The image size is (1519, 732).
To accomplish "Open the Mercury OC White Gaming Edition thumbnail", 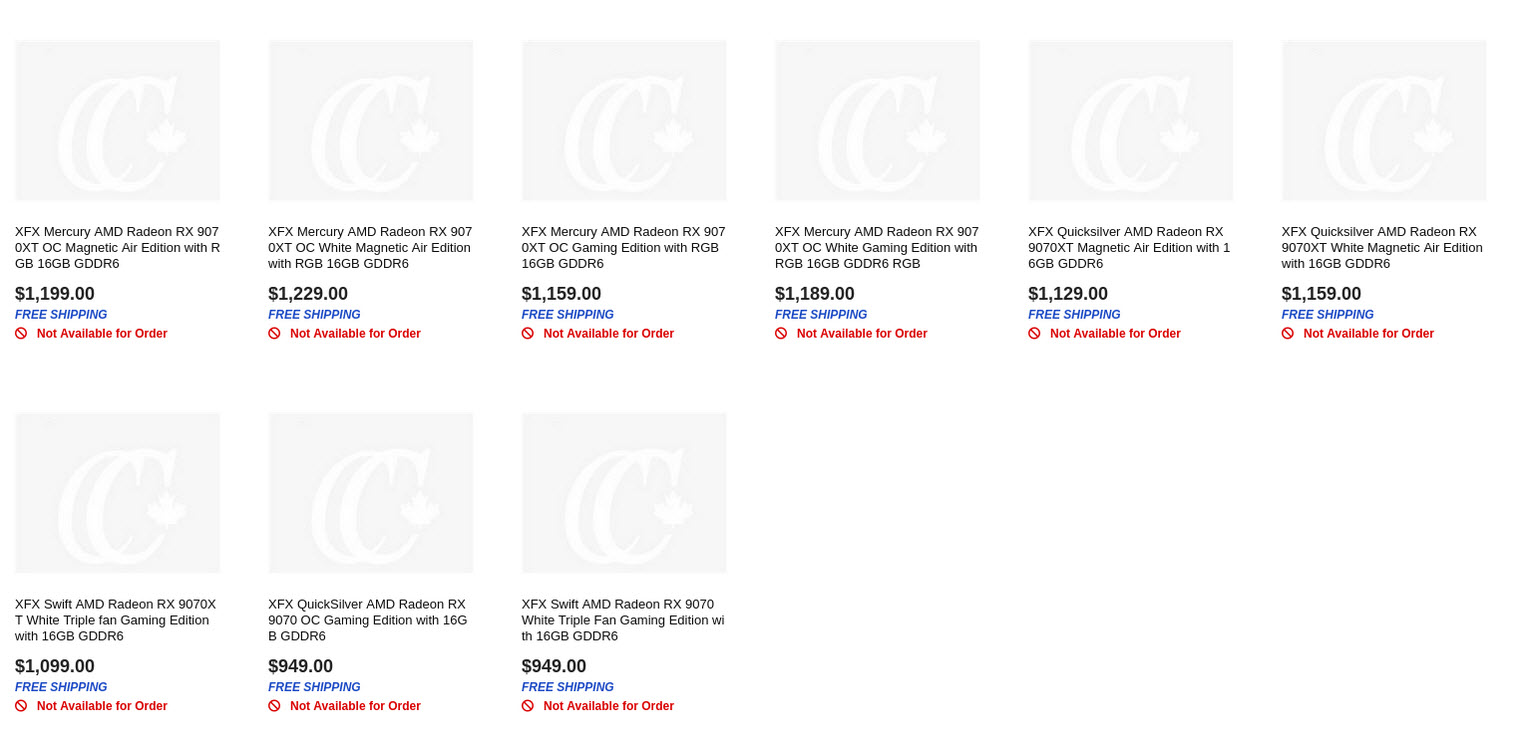I will pyautogui.click(x=877, y=121).
